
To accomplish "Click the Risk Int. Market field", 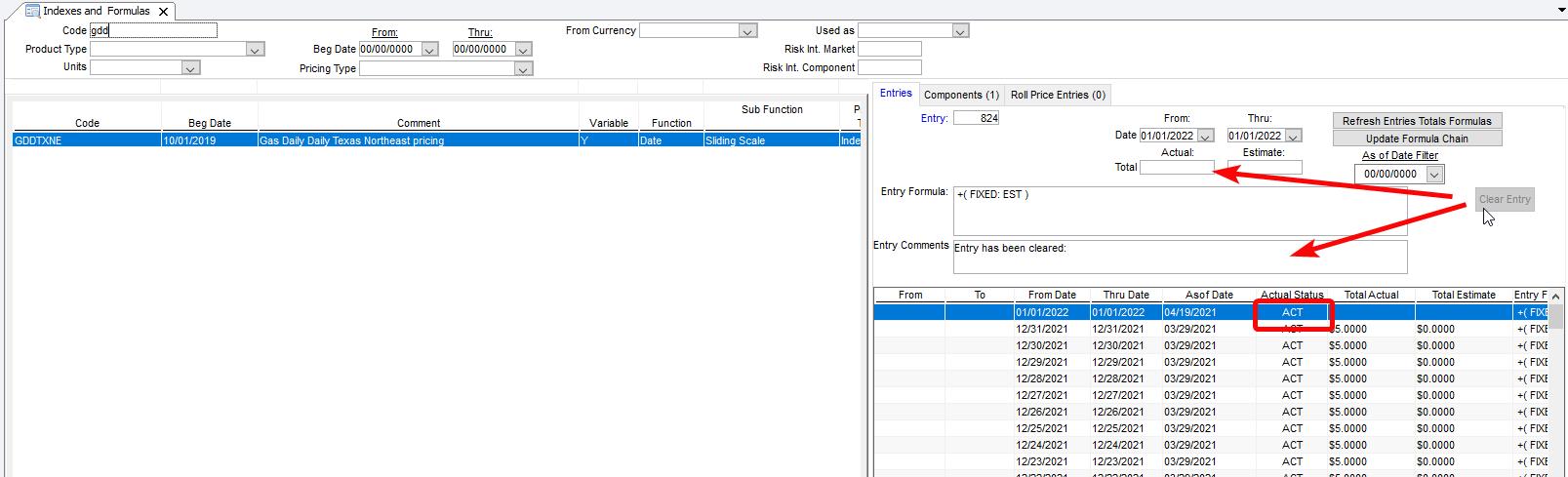I will pyautogui.click(x=889, y=49).
